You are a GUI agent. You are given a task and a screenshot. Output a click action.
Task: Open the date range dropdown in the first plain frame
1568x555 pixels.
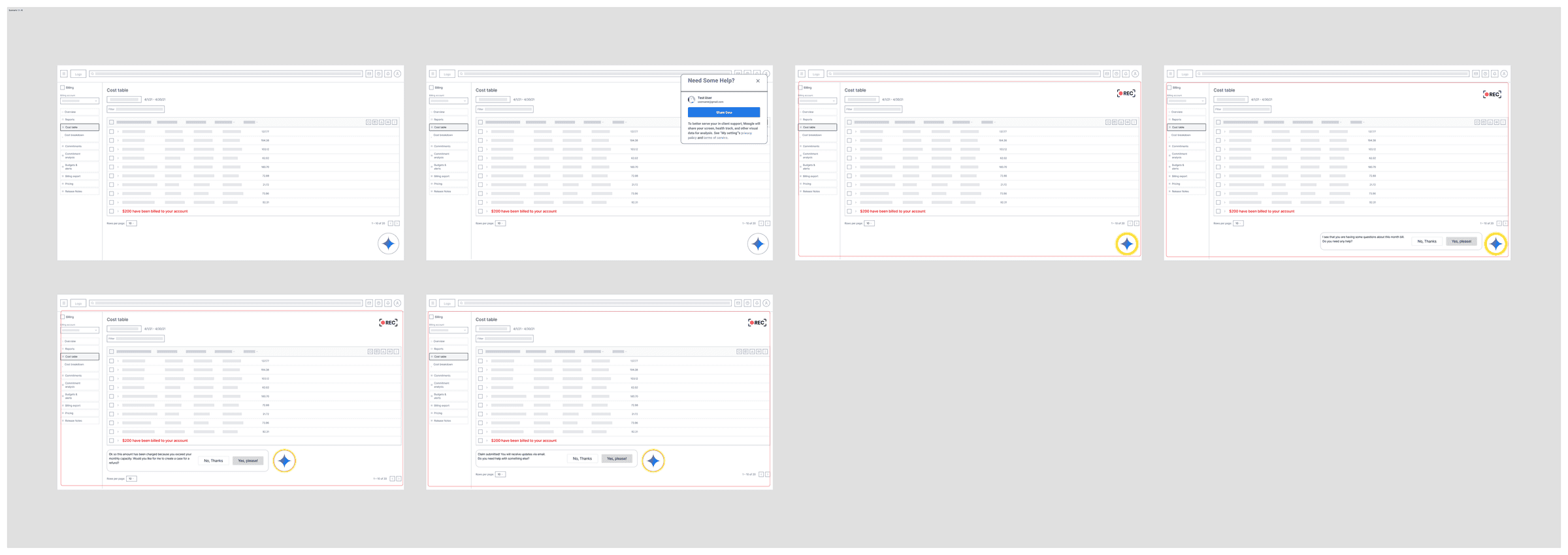point(124,100)
